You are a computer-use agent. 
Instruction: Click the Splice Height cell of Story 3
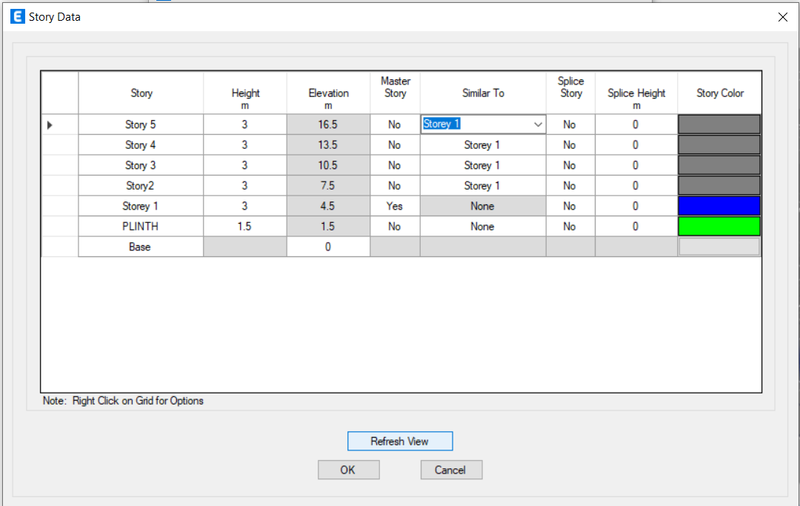[x=636, y=165]
